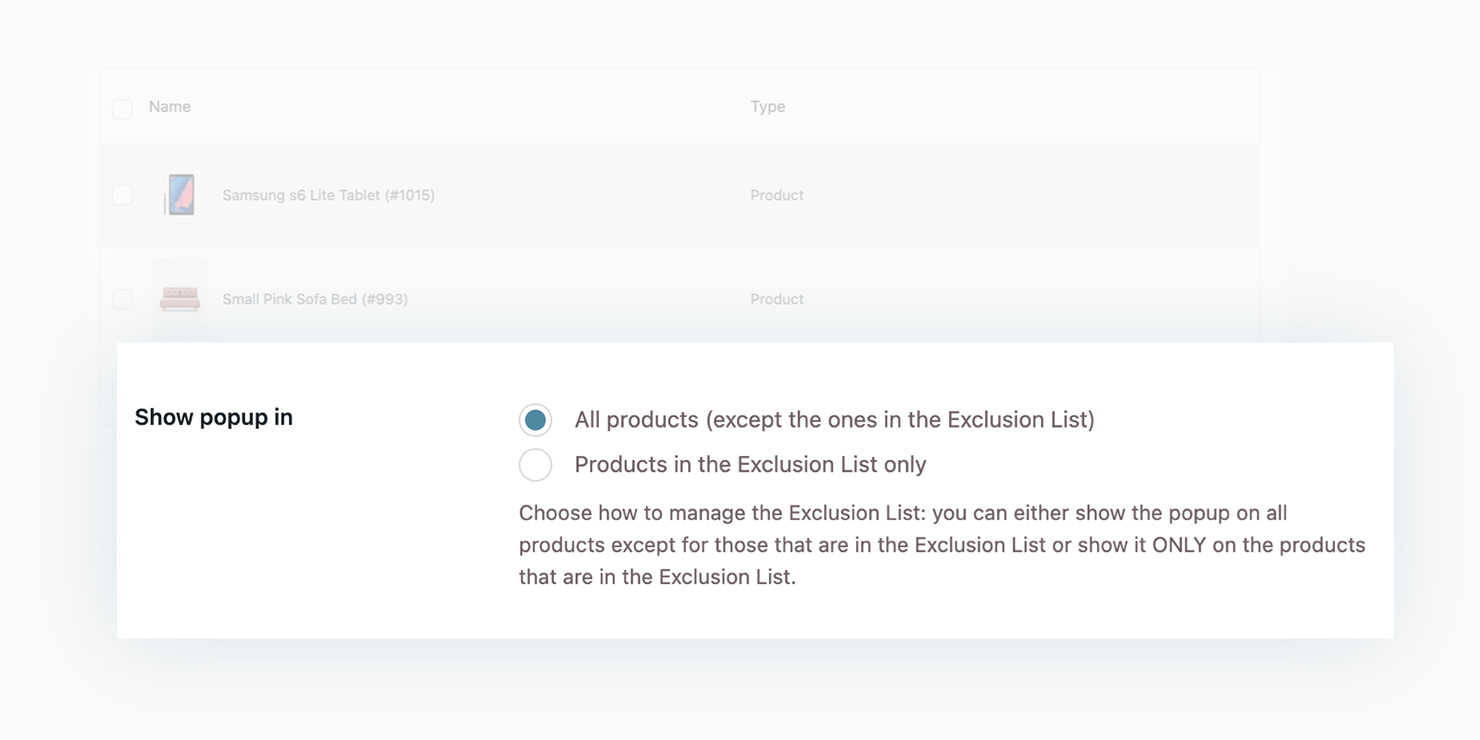
Task: Open the Samsung tablet product thumbnail
Action: [x=180, y=195]
